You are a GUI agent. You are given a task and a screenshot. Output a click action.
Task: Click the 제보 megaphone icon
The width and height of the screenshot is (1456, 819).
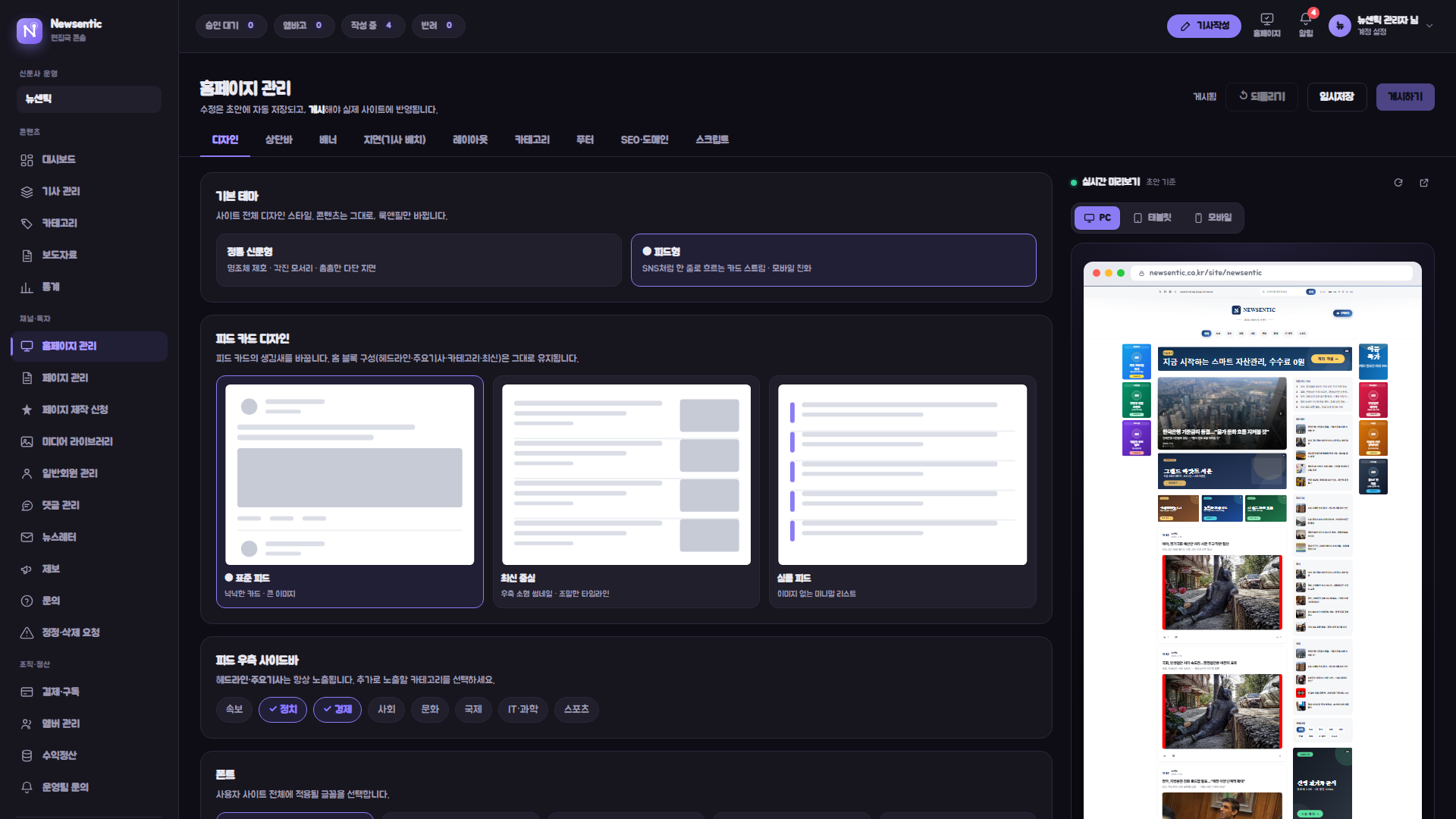pos(27,570)
